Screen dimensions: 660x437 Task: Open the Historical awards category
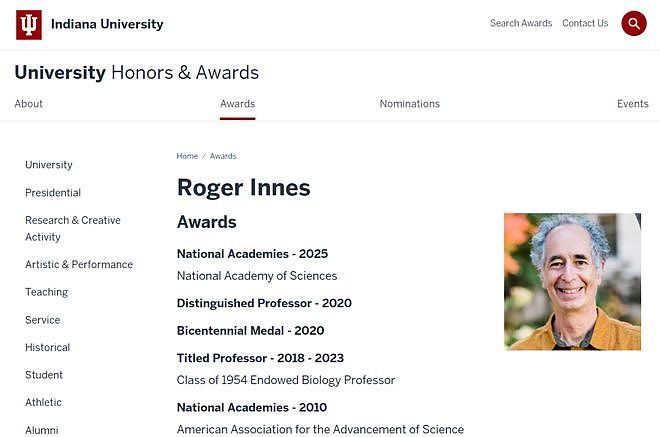[x=48, y=347]
